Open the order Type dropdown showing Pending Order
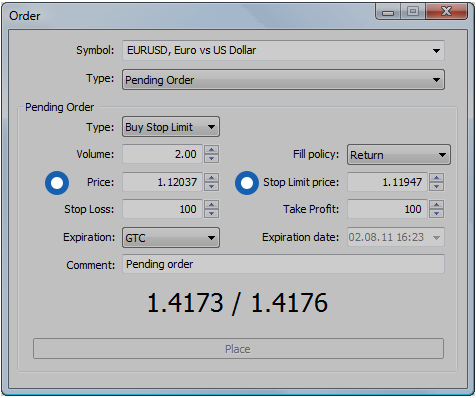This screenshot has width=476, height=398. 283,80
